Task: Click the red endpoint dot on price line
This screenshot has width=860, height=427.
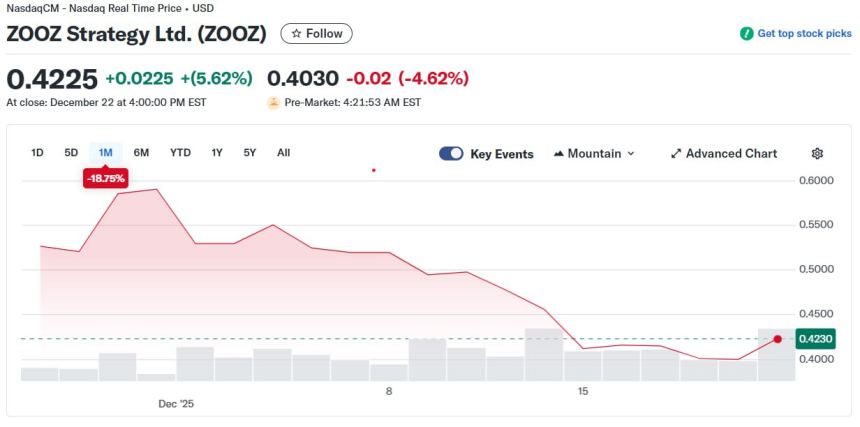Action: pos(778,339)
